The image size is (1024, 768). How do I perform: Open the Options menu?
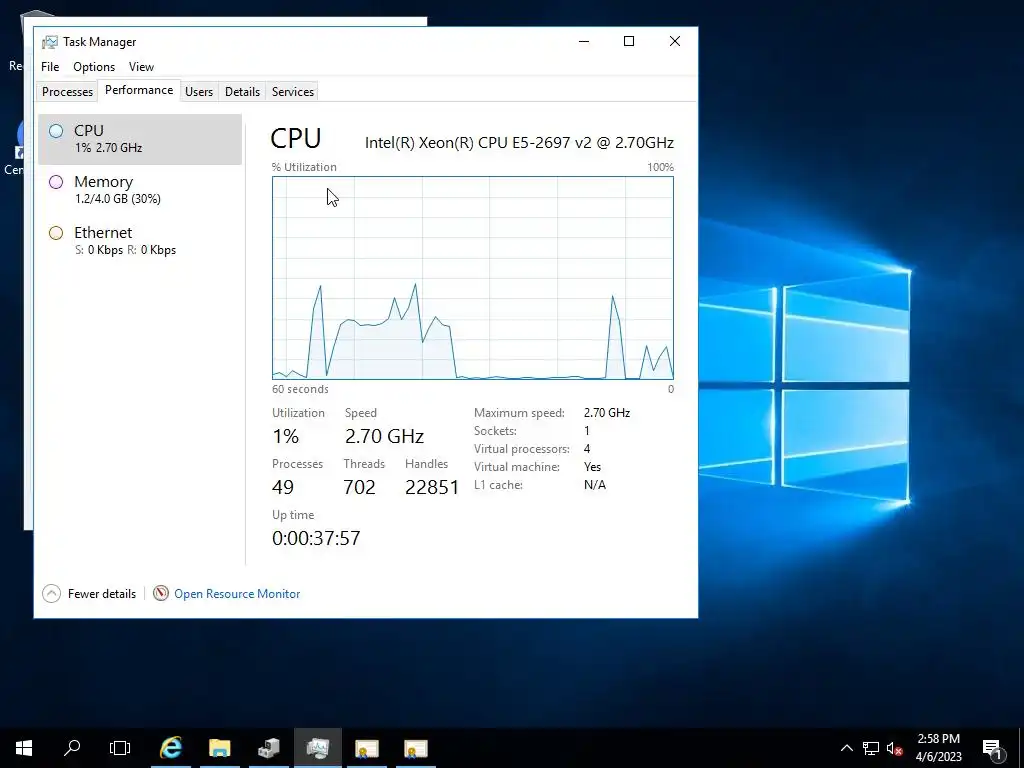[x=94, y=67]
